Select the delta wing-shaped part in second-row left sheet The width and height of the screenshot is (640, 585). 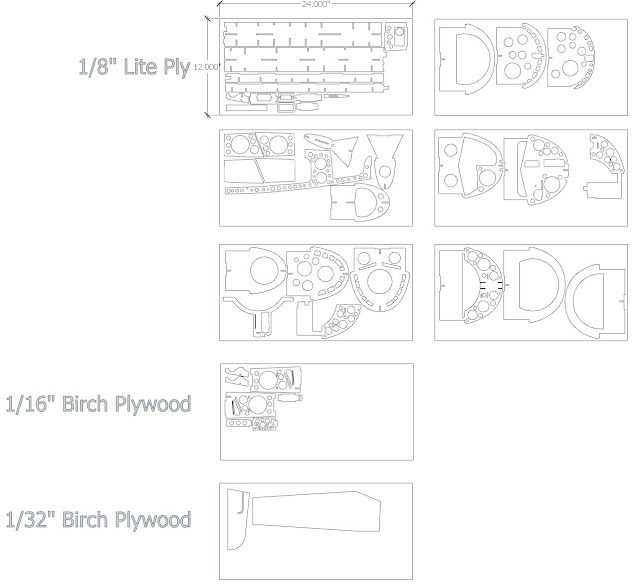click(332, 150)
